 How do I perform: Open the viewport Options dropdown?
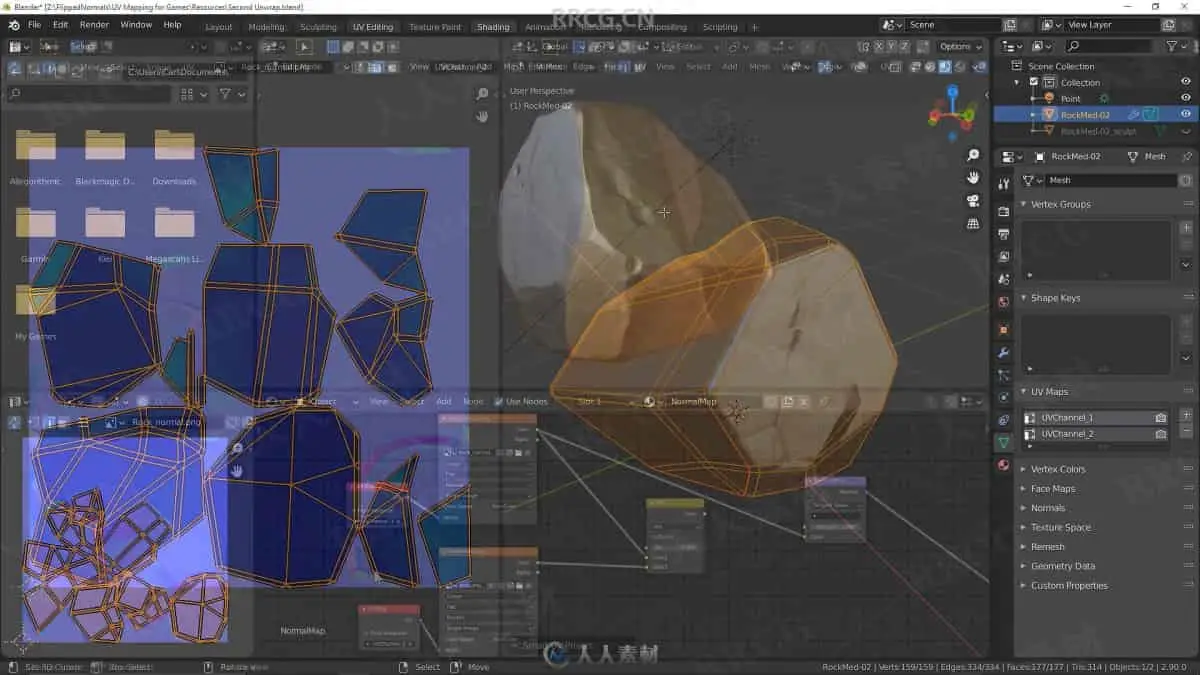[x=960, y=46]
